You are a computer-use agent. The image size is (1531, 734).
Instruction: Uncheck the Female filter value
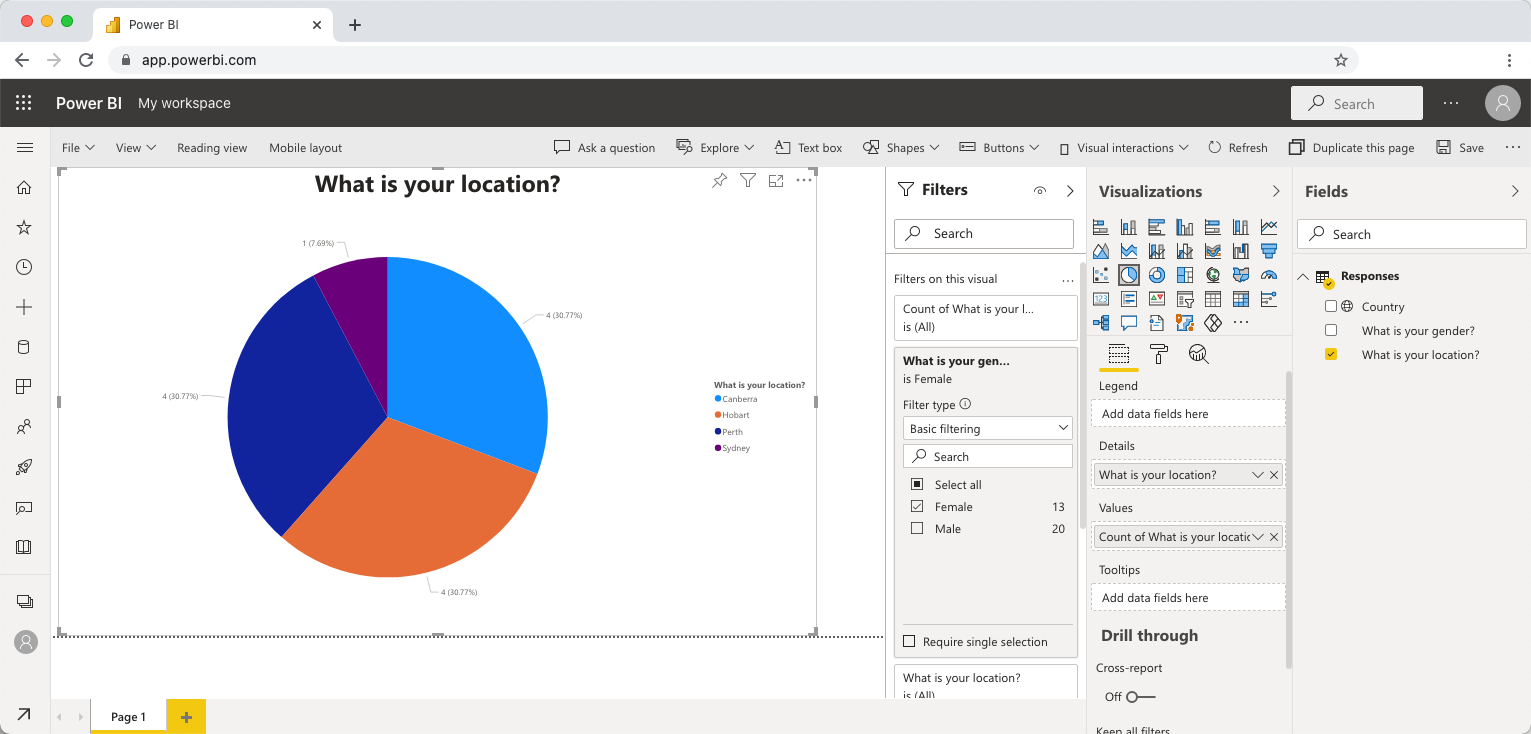click(916, 506)
